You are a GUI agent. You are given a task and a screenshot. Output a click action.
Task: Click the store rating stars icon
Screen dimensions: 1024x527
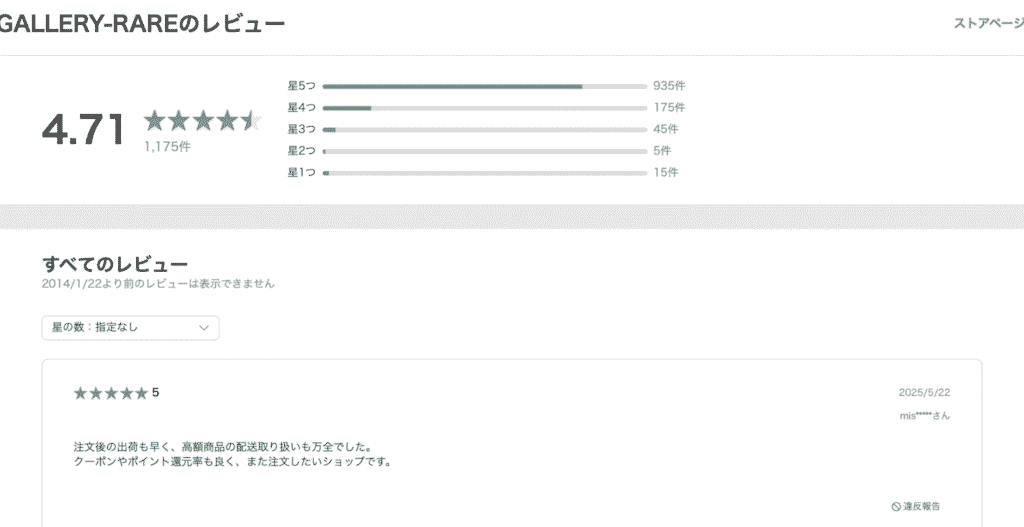(x=202, y=121)
